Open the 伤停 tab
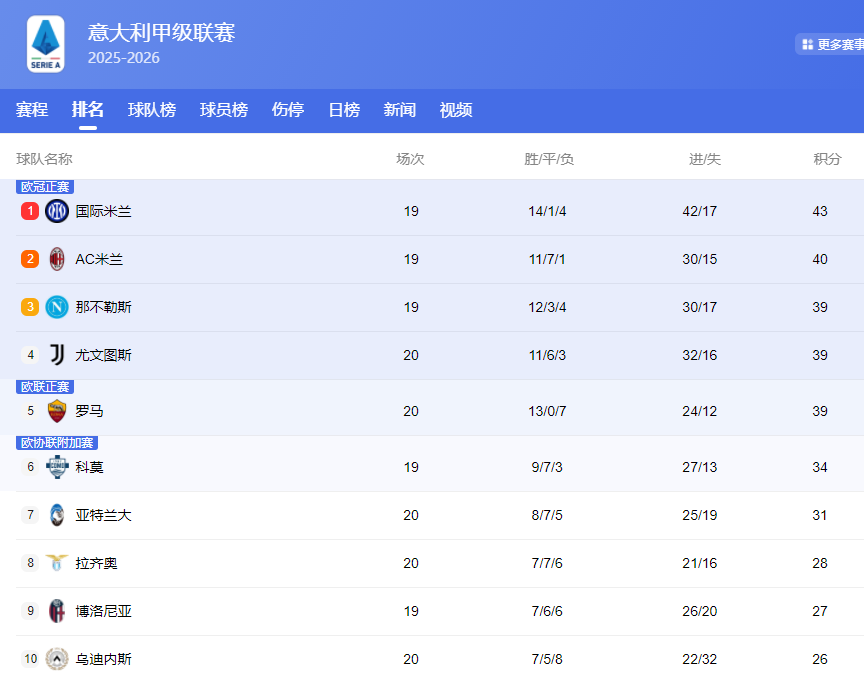864x680 pixels. point(288,110)
